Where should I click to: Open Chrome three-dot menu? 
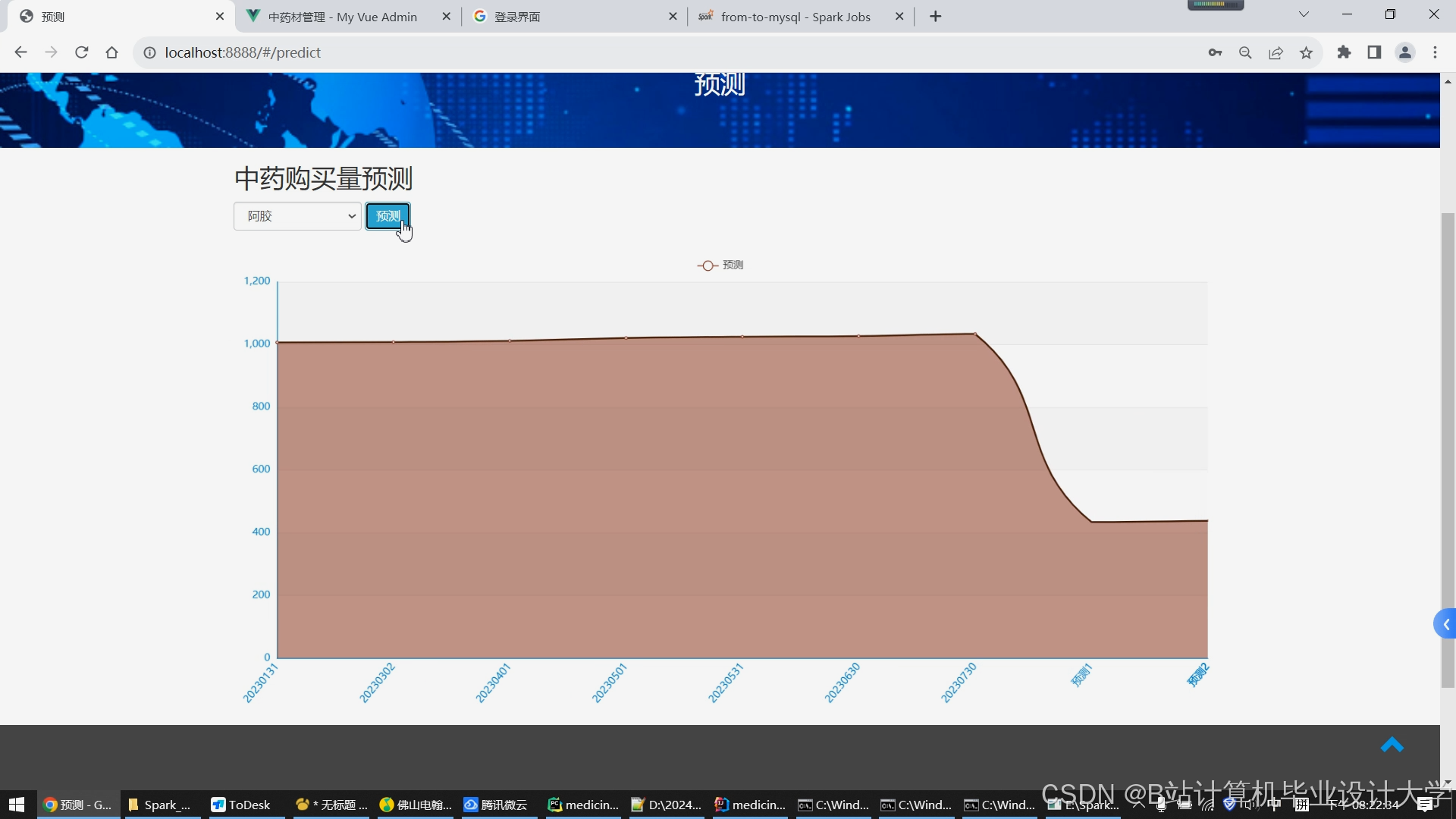[x=1435, y=52]
